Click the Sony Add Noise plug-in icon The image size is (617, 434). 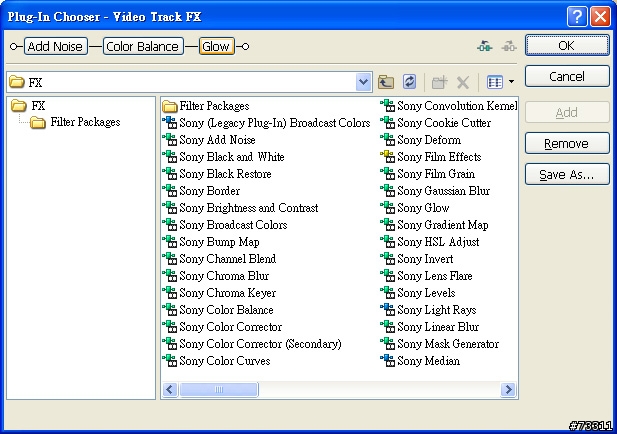tap(170, 140)
